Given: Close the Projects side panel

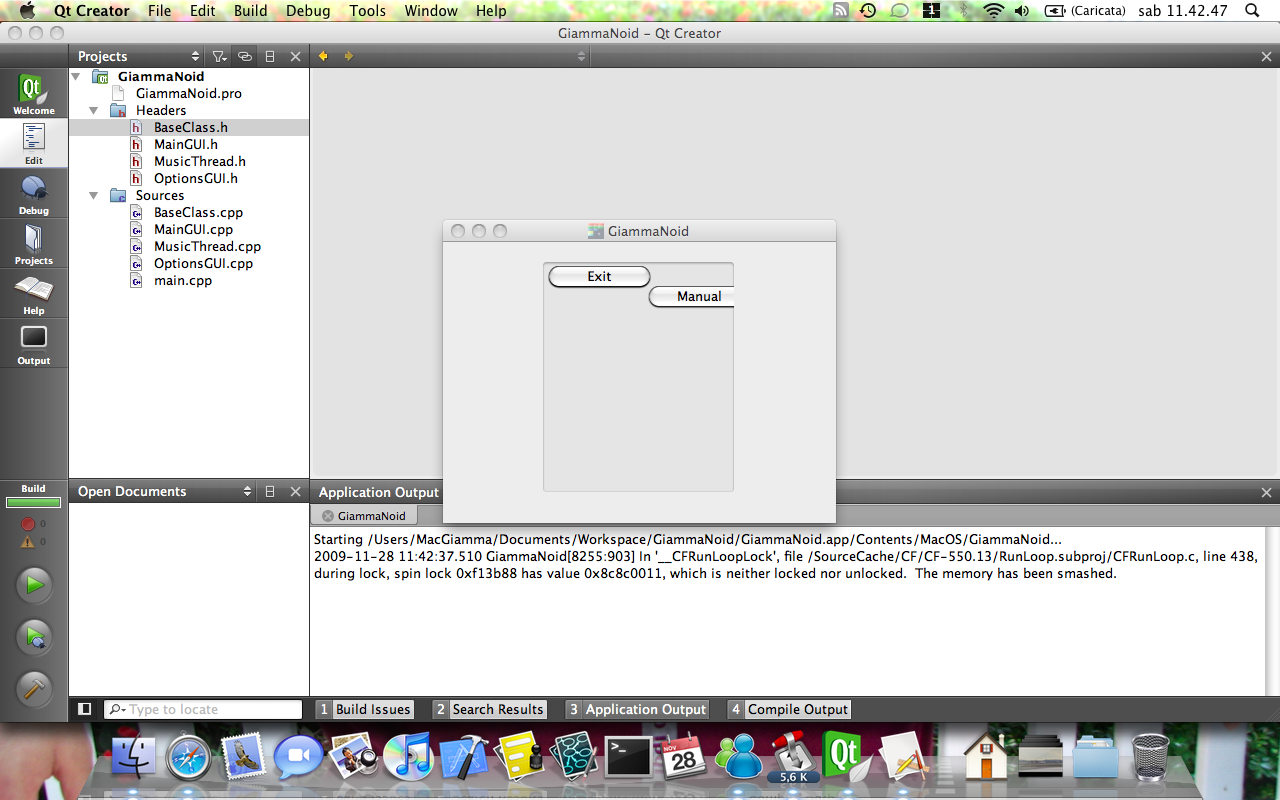Looking at the screenshot, I should pyautogui.click(x=295, y=57).
